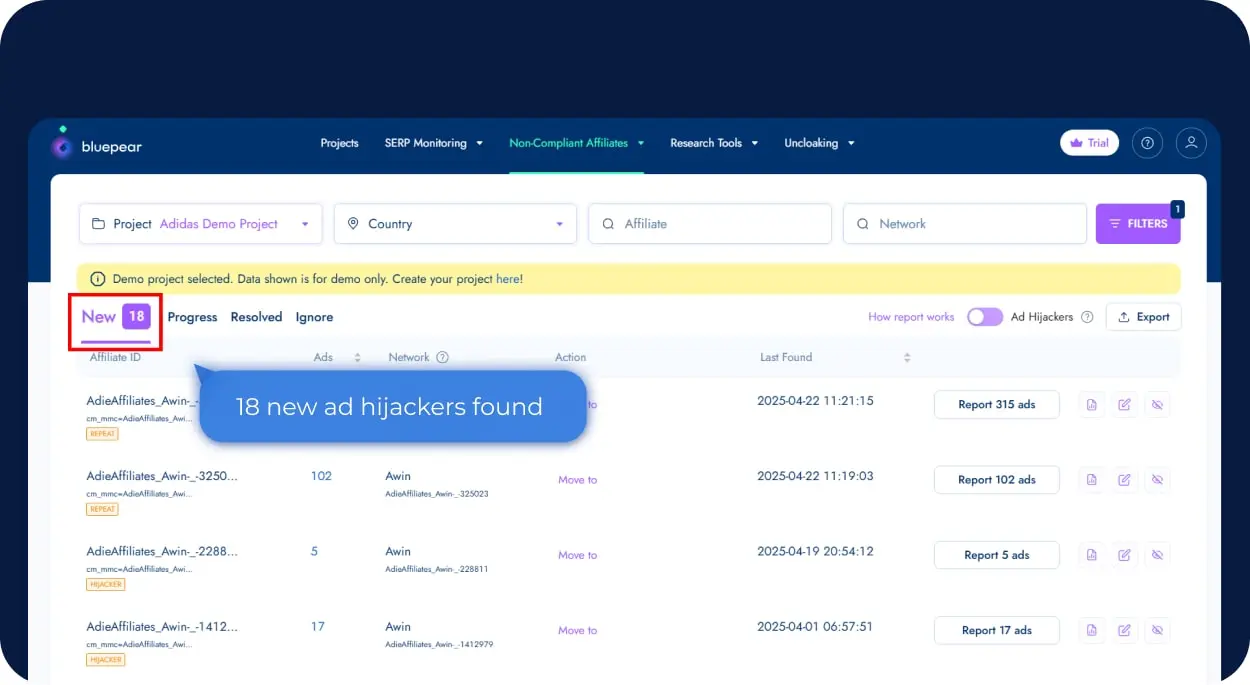The width and height of the screenshot is (1250, 685).
Task: Click timestamp 2025-04-22 11:21:15
Action: tap(815, 401)
